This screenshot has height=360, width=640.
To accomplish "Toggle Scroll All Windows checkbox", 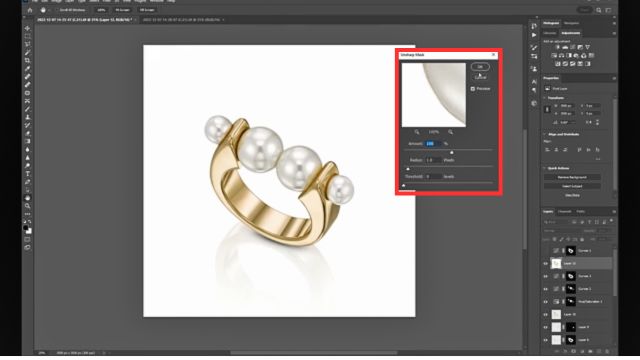I will click(x=58, y=10).
